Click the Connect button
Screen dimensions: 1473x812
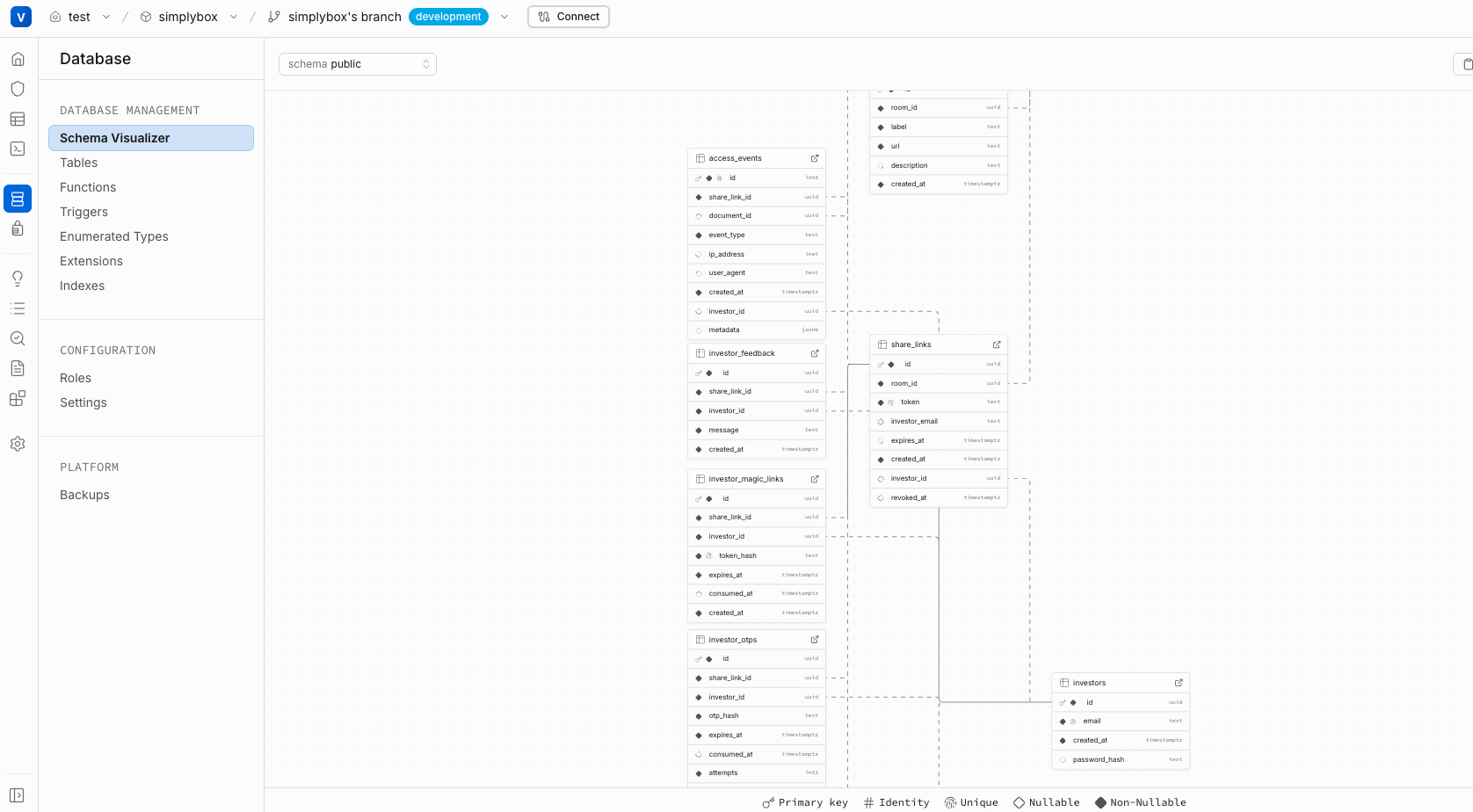[569, 17]
